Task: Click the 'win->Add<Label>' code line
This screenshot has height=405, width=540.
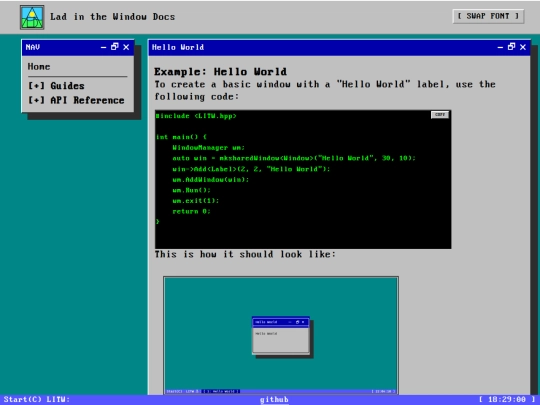Action: [251, 169]
